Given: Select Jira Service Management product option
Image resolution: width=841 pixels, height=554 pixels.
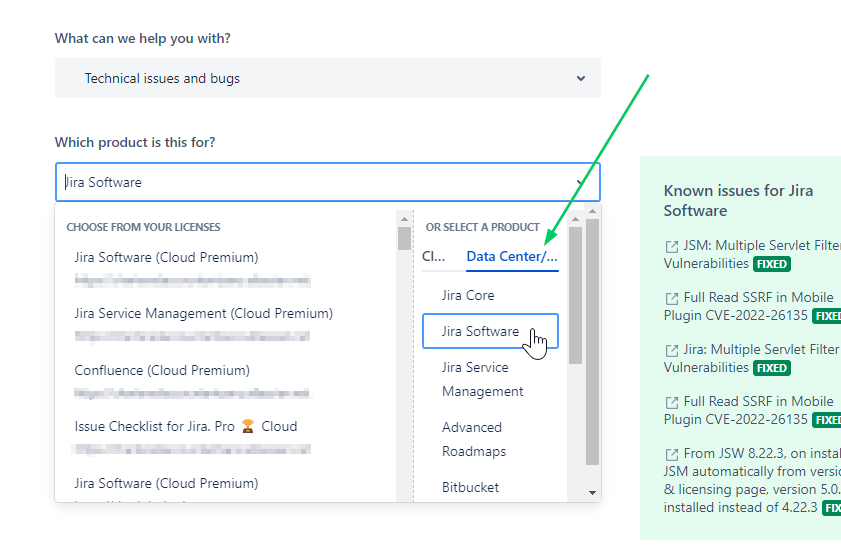Looking at the screenshot, I should 482,379.
